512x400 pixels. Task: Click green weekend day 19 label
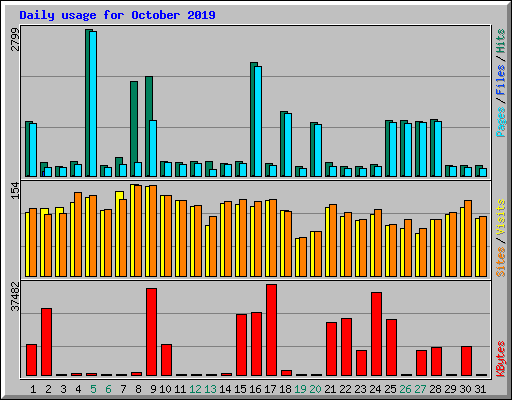point(300,389)
